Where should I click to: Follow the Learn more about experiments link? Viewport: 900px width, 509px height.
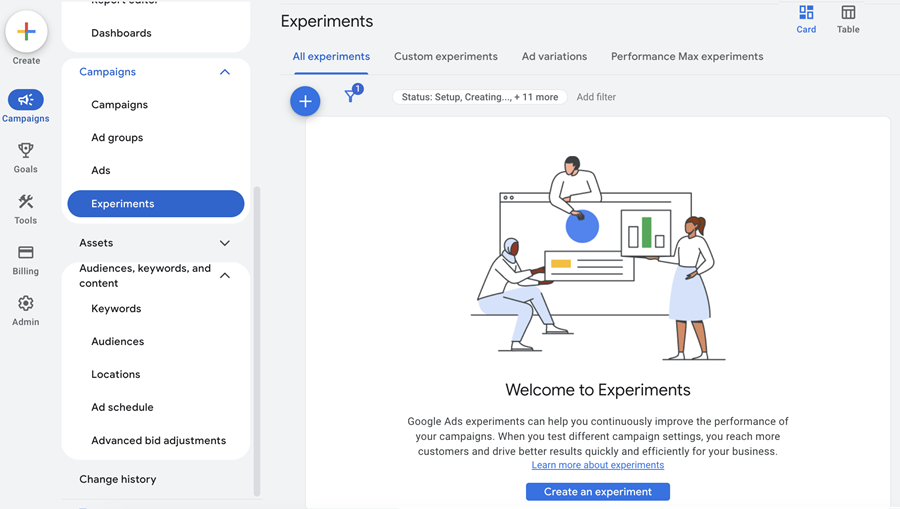click(598, 465)
